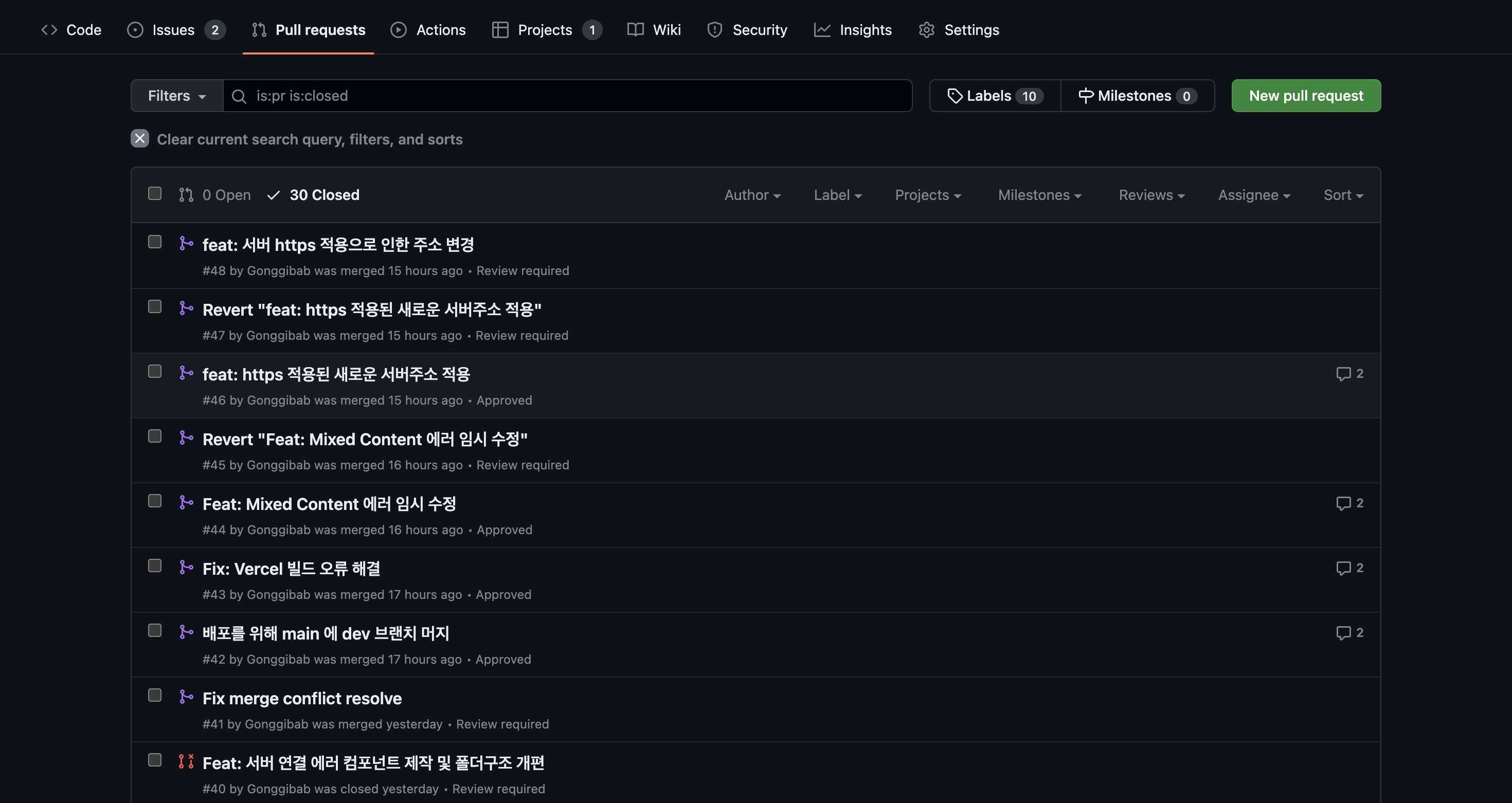
Task: Clear current search query, filters, and sorts
Action: (x=309, y=139)
